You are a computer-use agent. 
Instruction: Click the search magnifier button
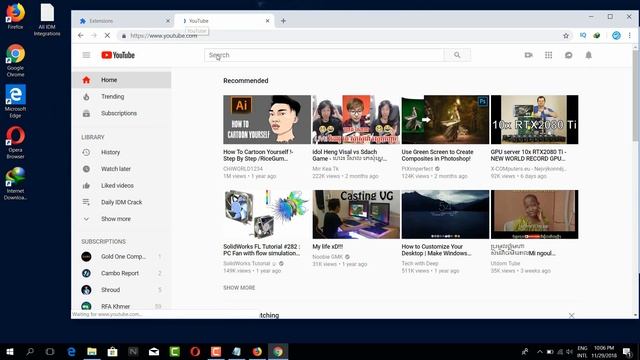457,55
